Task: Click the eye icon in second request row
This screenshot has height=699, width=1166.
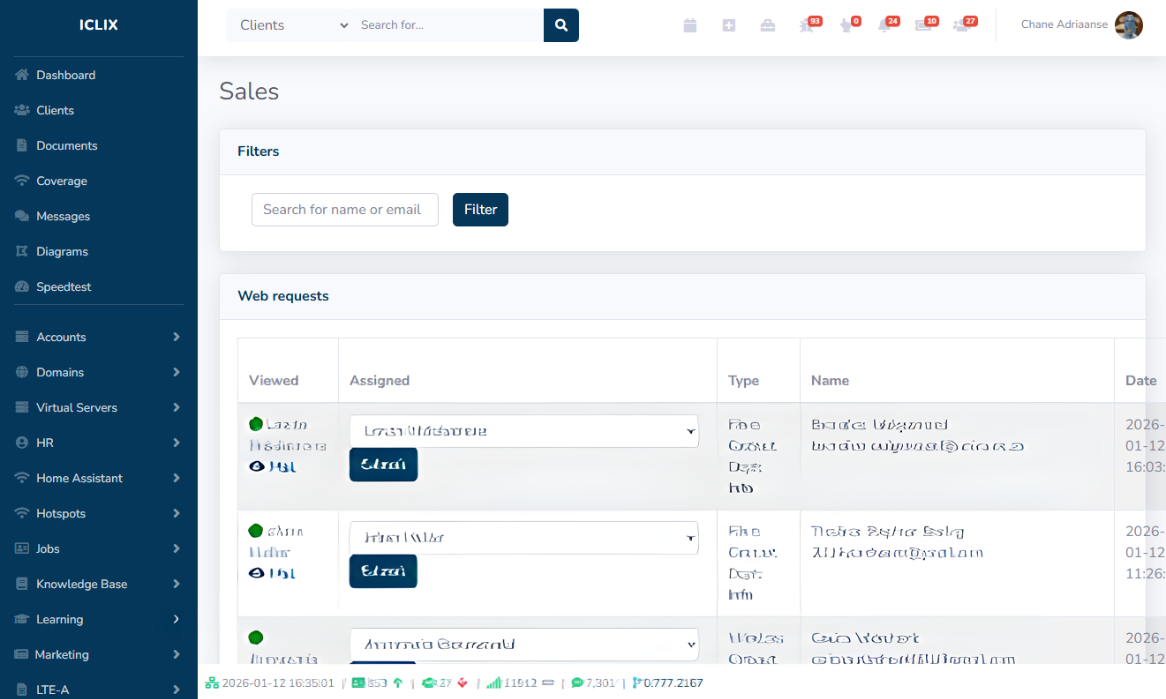Action: (256, 573)
